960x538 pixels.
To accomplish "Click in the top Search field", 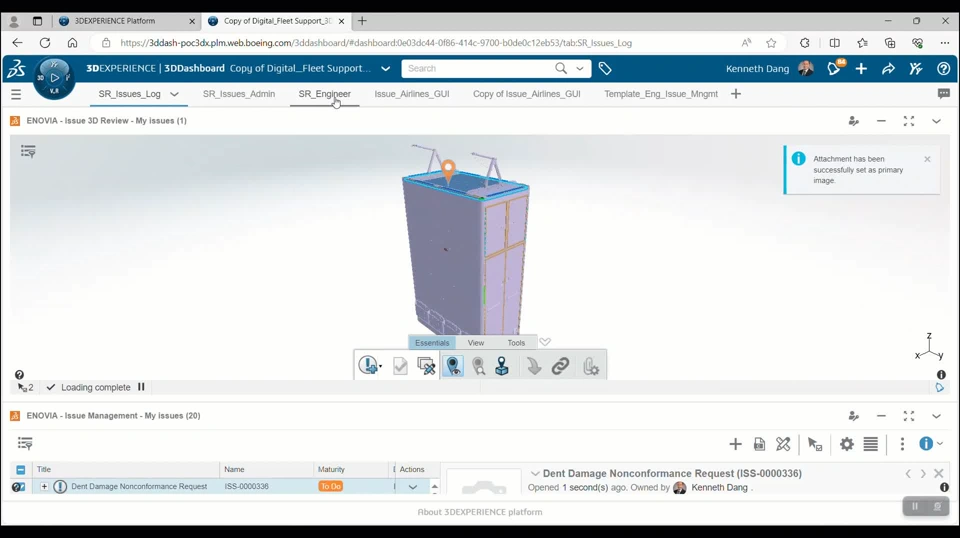I will coord(478,69).
